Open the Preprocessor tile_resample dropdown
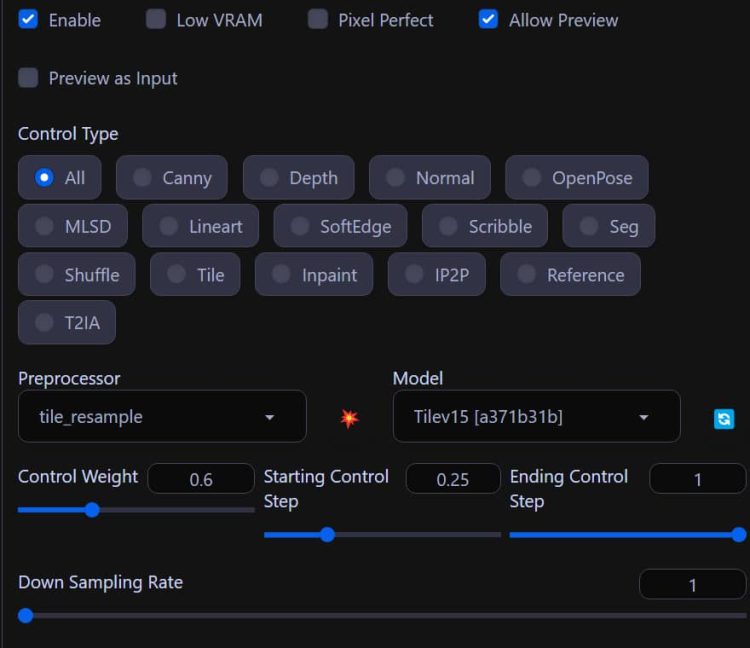750x648 pixels. coord(162,417)
